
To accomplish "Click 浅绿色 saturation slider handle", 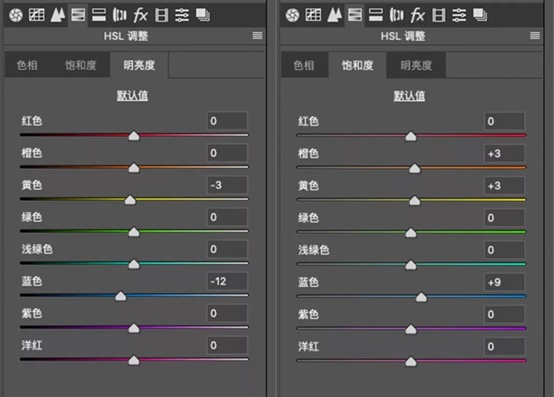I will [x=411, y=265].
